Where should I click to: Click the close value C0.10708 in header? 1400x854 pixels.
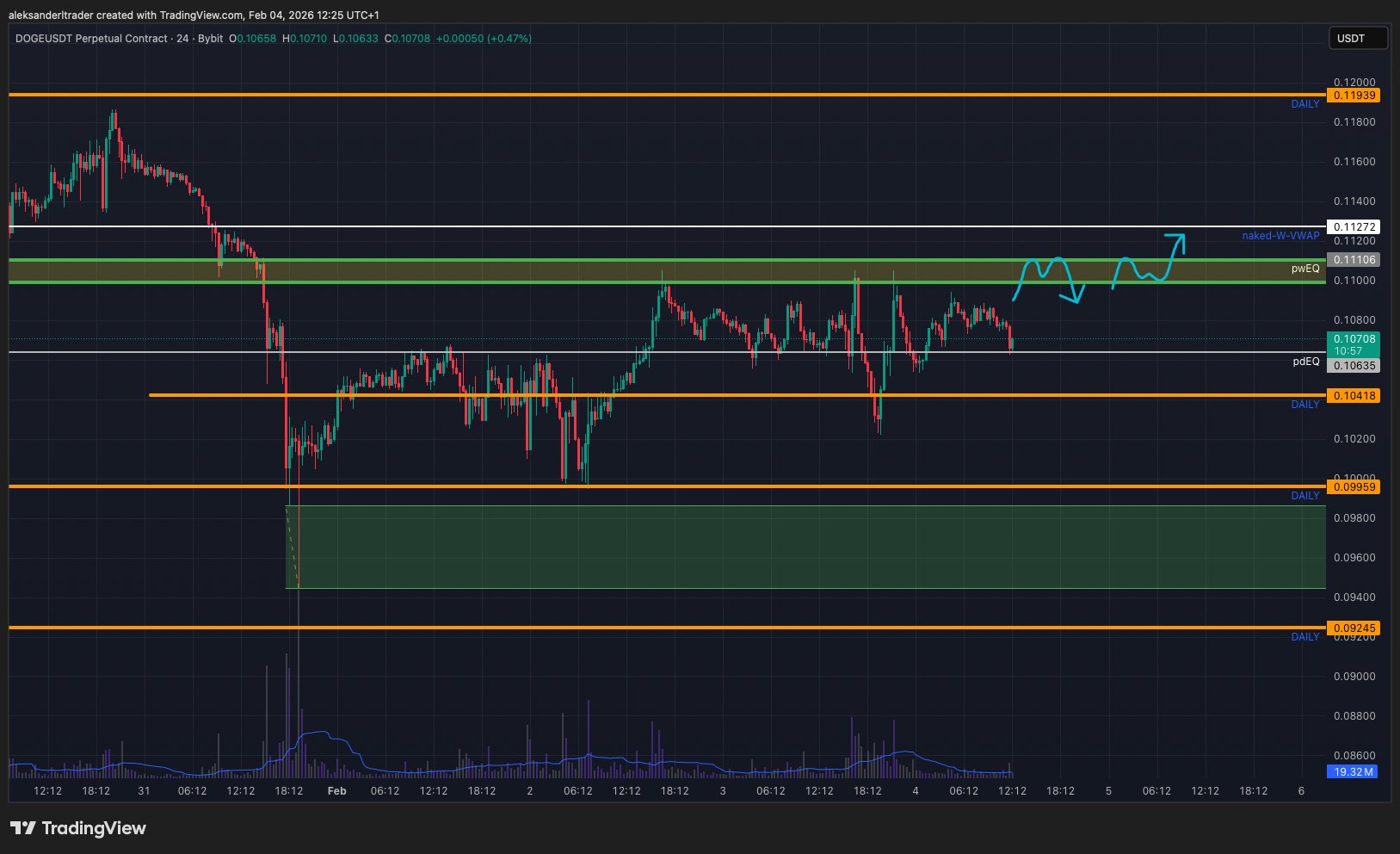(x=407, y=39)
